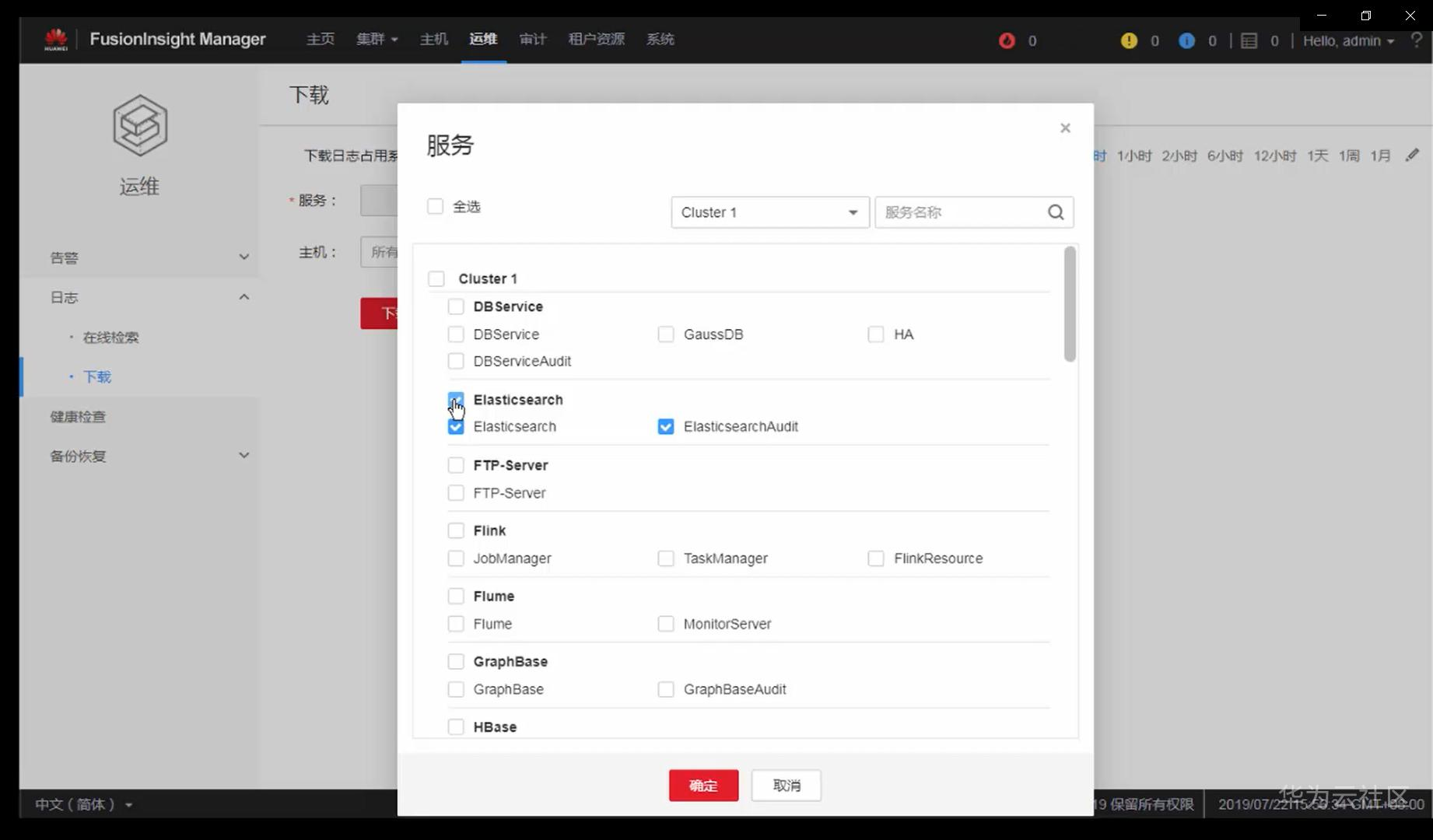Open 在线检索 in the sidebar
Image resolution: width=1433 pixels, height=840 pixels.
110,338
